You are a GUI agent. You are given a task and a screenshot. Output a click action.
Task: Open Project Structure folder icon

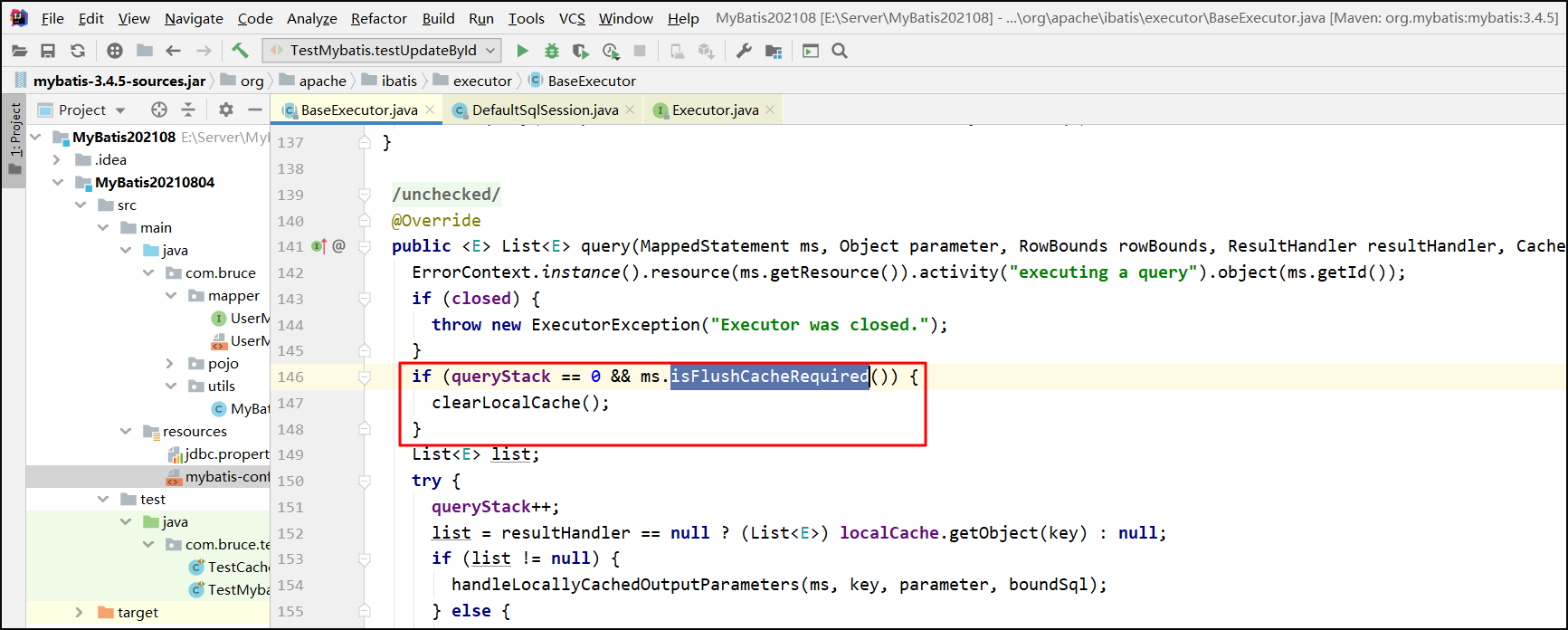(x=774, y=52)
